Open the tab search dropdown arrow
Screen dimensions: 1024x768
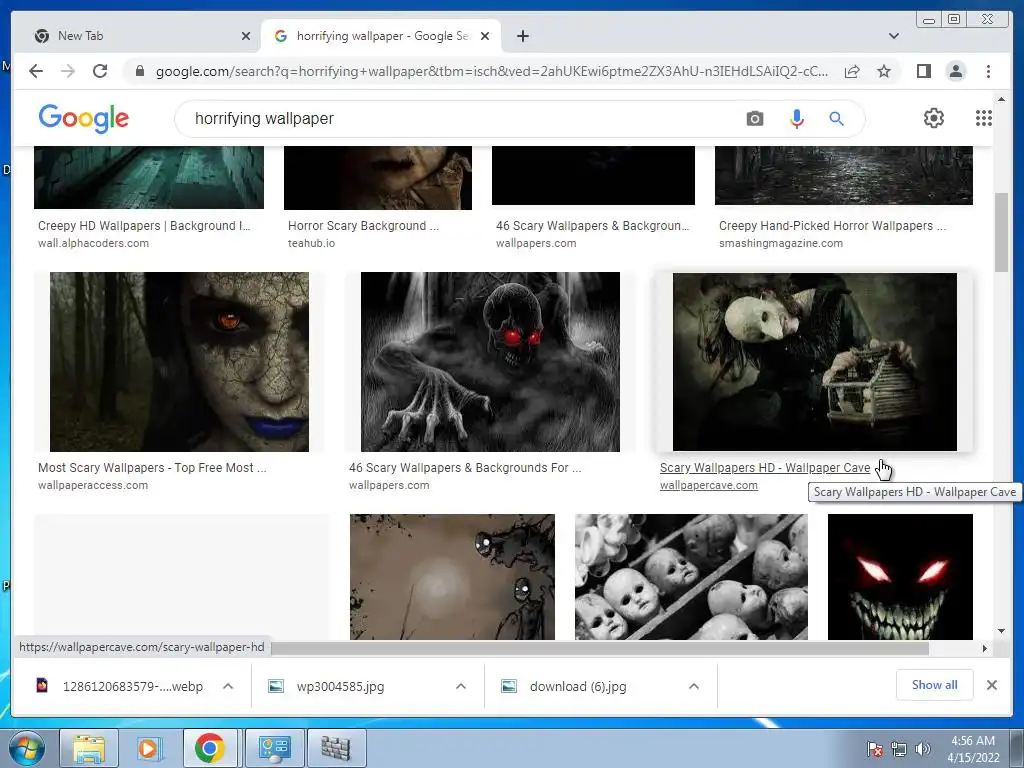pyautogui.click(x=893, y=36)
